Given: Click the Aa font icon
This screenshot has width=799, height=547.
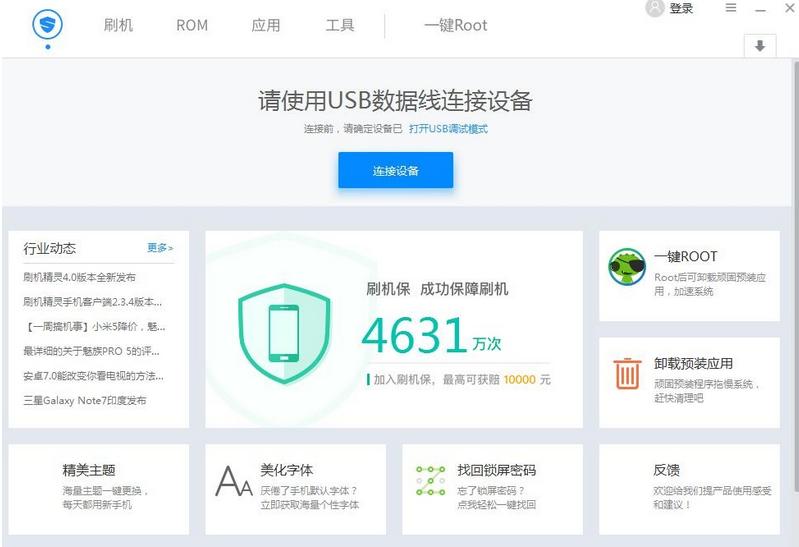Looking at the screenshot, I should (x=234, y=481).
